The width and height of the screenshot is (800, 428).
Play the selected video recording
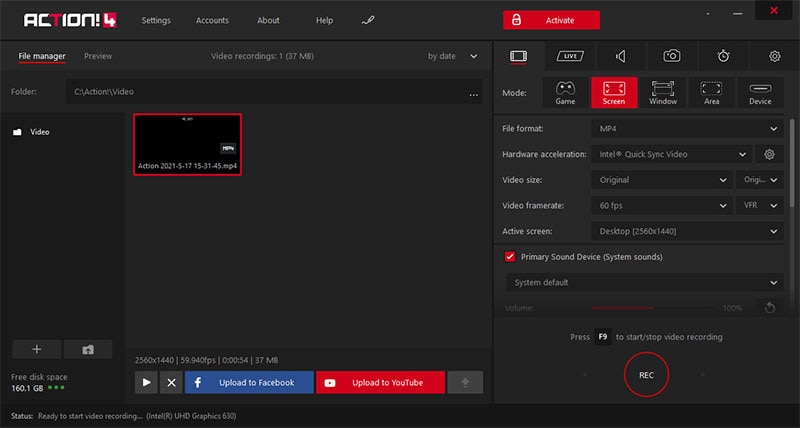(x=146, y=382)
